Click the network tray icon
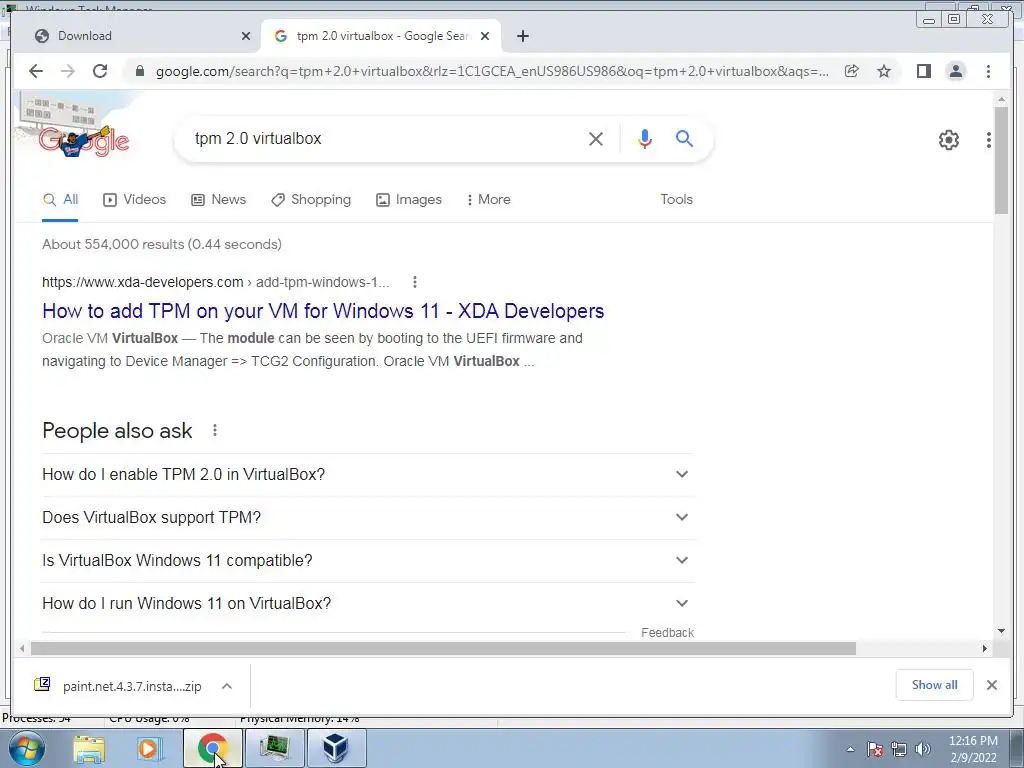Viewport: 1024px width, 768px height. tap(899, 749)
